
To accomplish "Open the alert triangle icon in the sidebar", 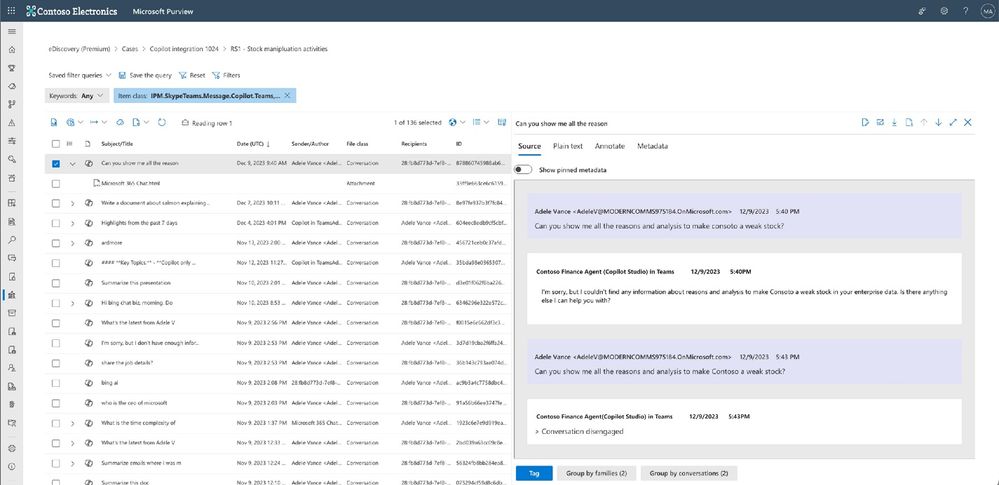I will tap(11, 123).
